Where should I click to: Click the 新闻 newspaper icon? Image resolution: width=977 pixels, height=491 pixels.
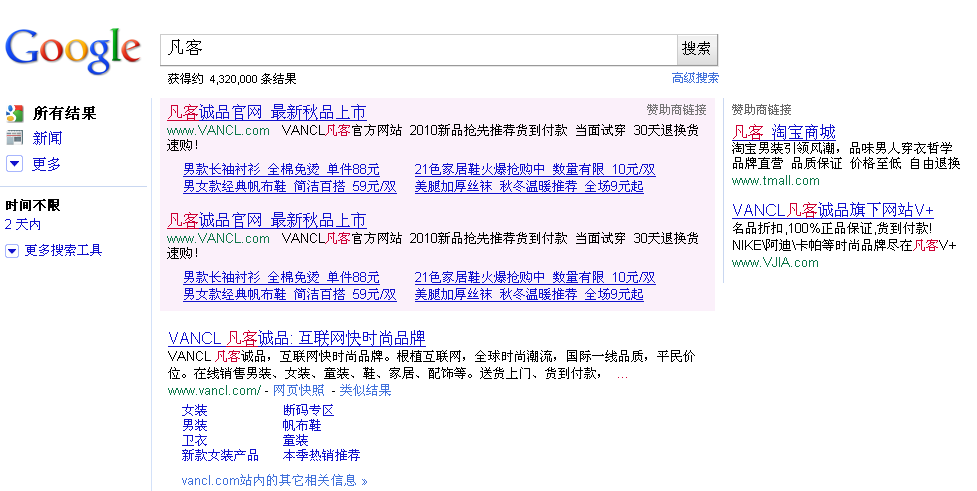pyautogui.click(x=14, y=138)
